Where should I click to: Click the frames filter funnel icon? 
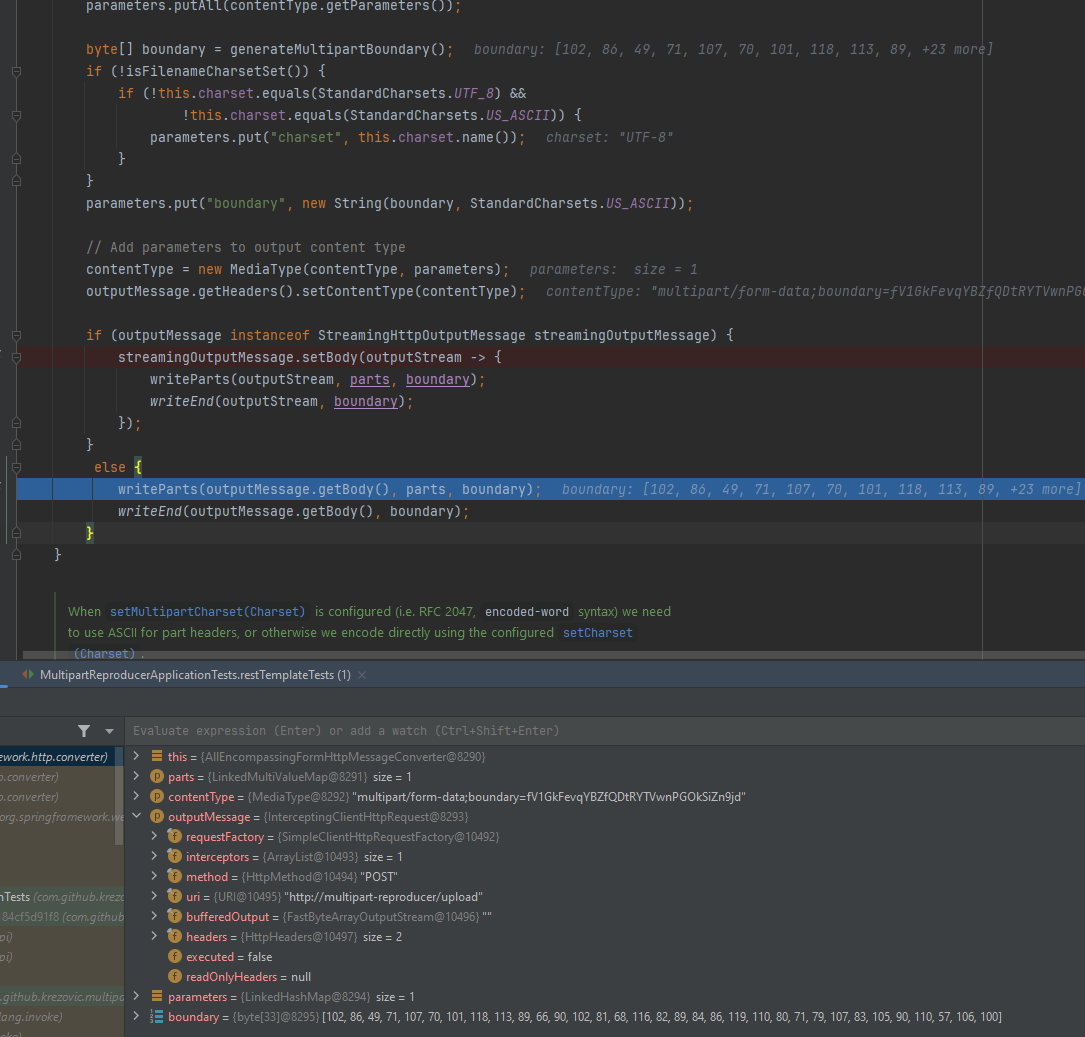pyautogui.click(x=84, y=731)
